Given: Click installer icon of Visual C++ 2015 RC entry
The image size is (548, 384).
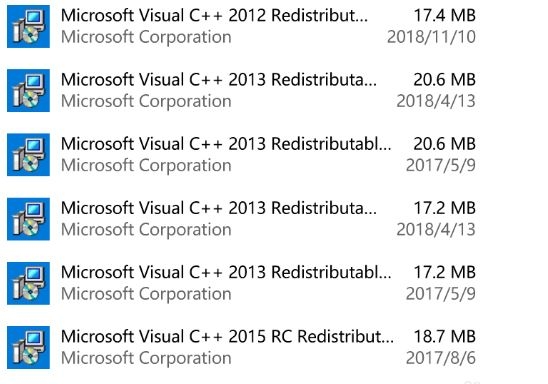Looking at the screenshot, I should coord(28,347).
